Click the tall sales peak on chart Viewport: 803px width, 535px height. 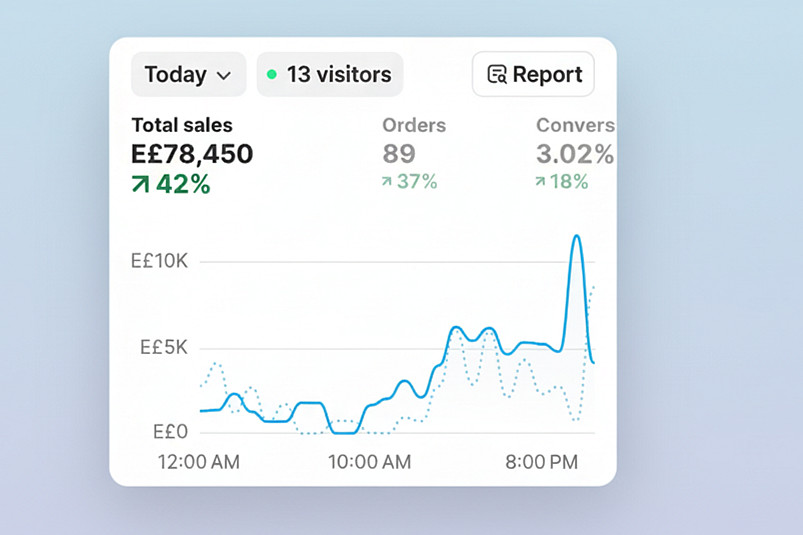576,238
